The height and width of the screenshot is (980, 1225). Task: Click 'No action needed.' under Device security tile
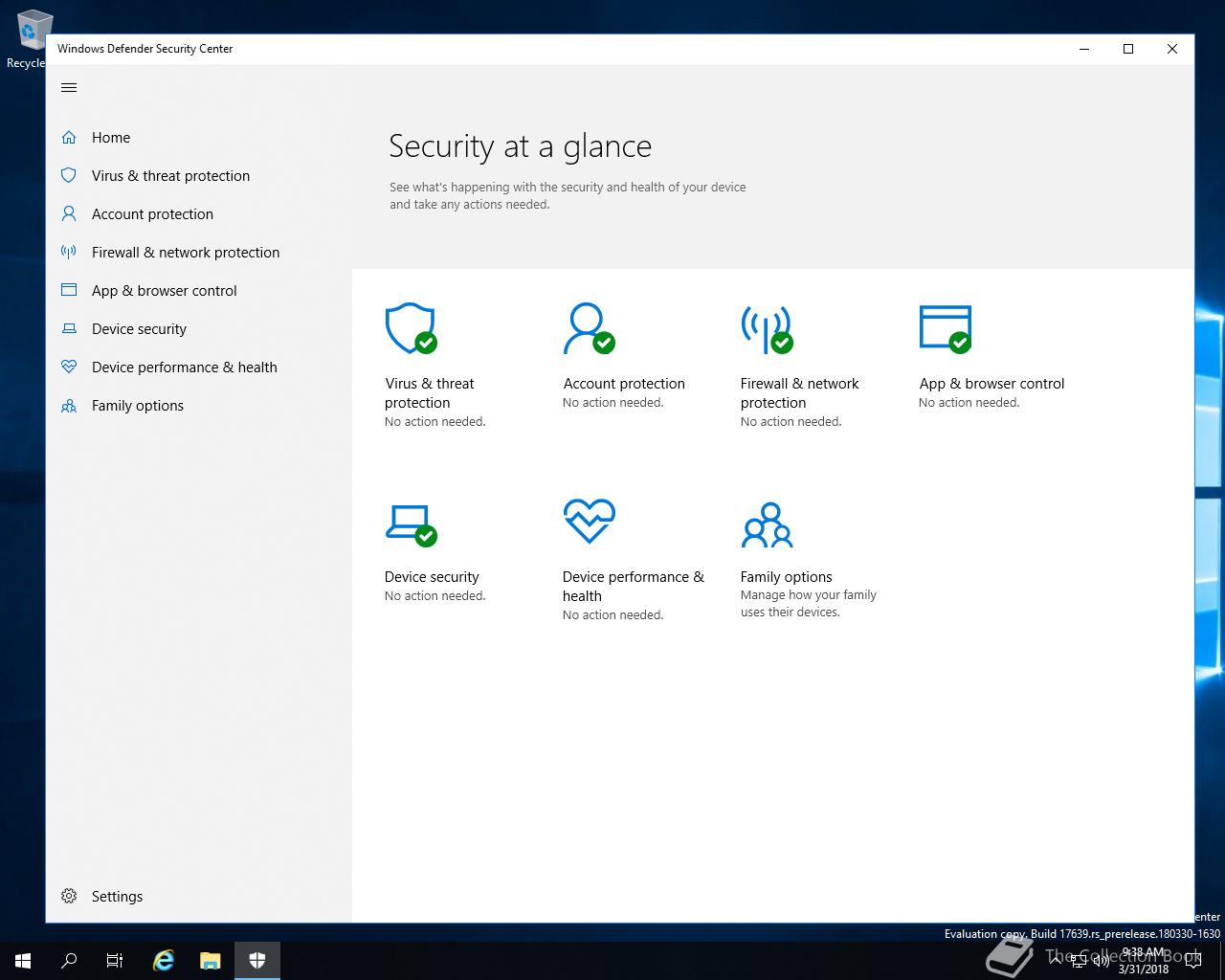click(434, 596)
